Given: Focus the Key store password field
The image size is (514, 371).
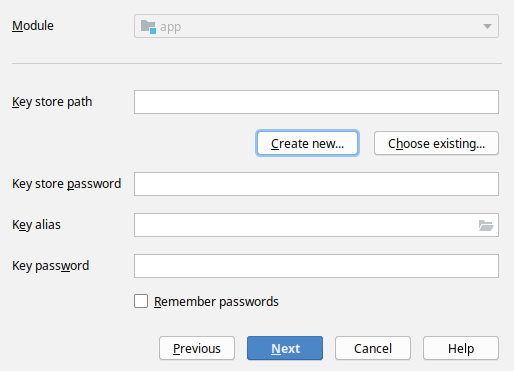Looking at the screenshot, I should coord(316,184).
